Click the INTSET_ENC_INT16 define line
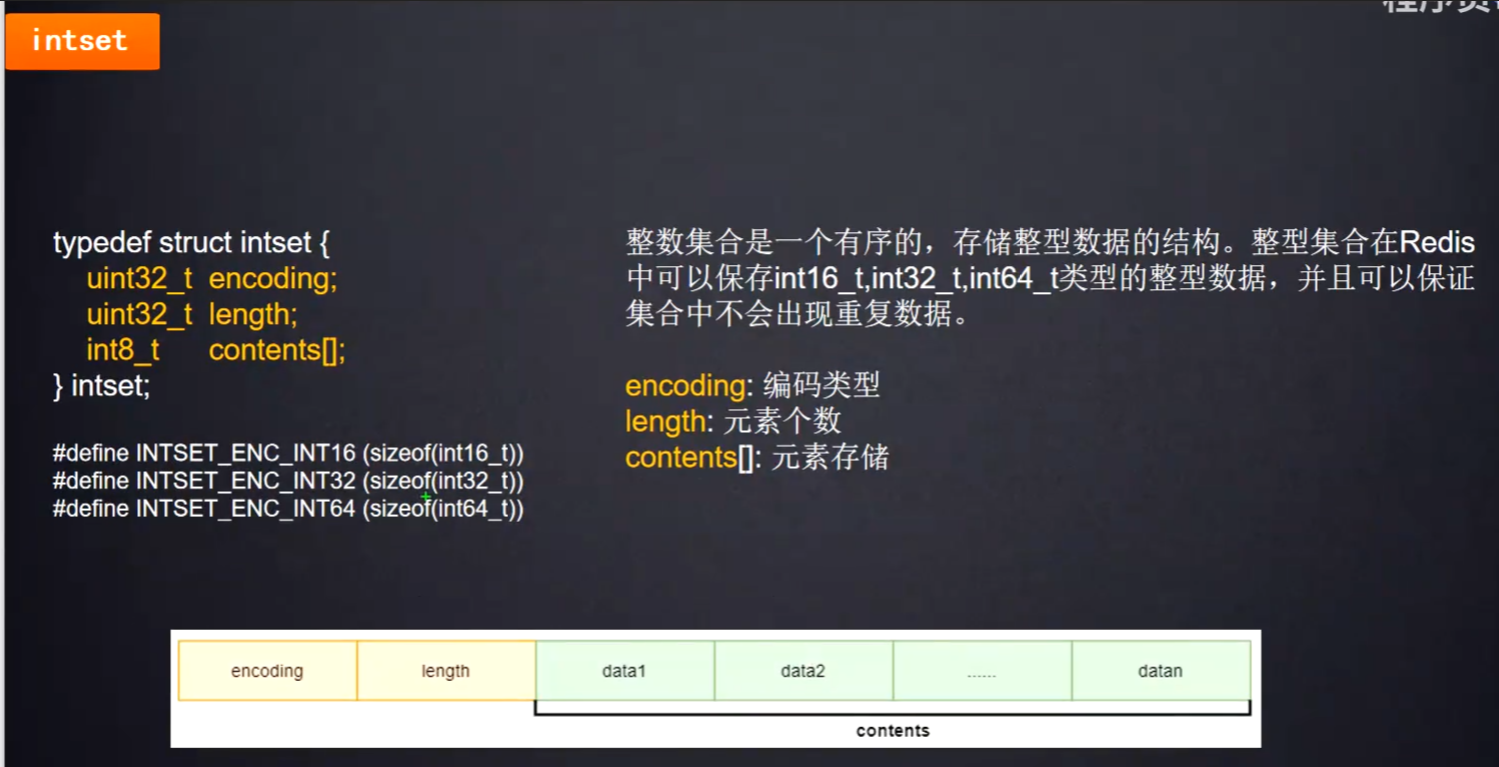This screenshot has width=1499, height=767. [x=288, y=454]
